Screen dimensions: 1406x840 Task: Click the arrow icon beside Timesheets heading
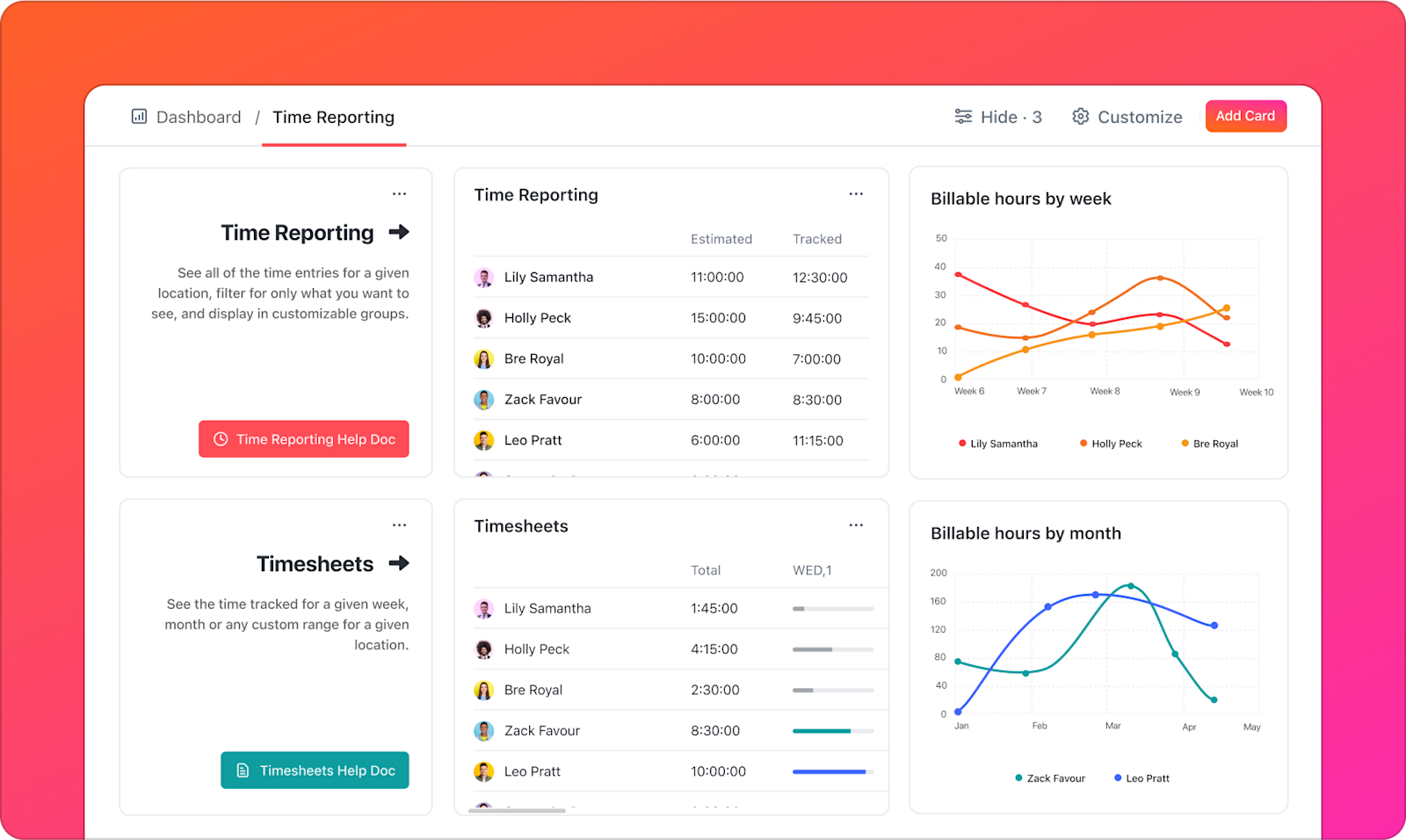401,563
